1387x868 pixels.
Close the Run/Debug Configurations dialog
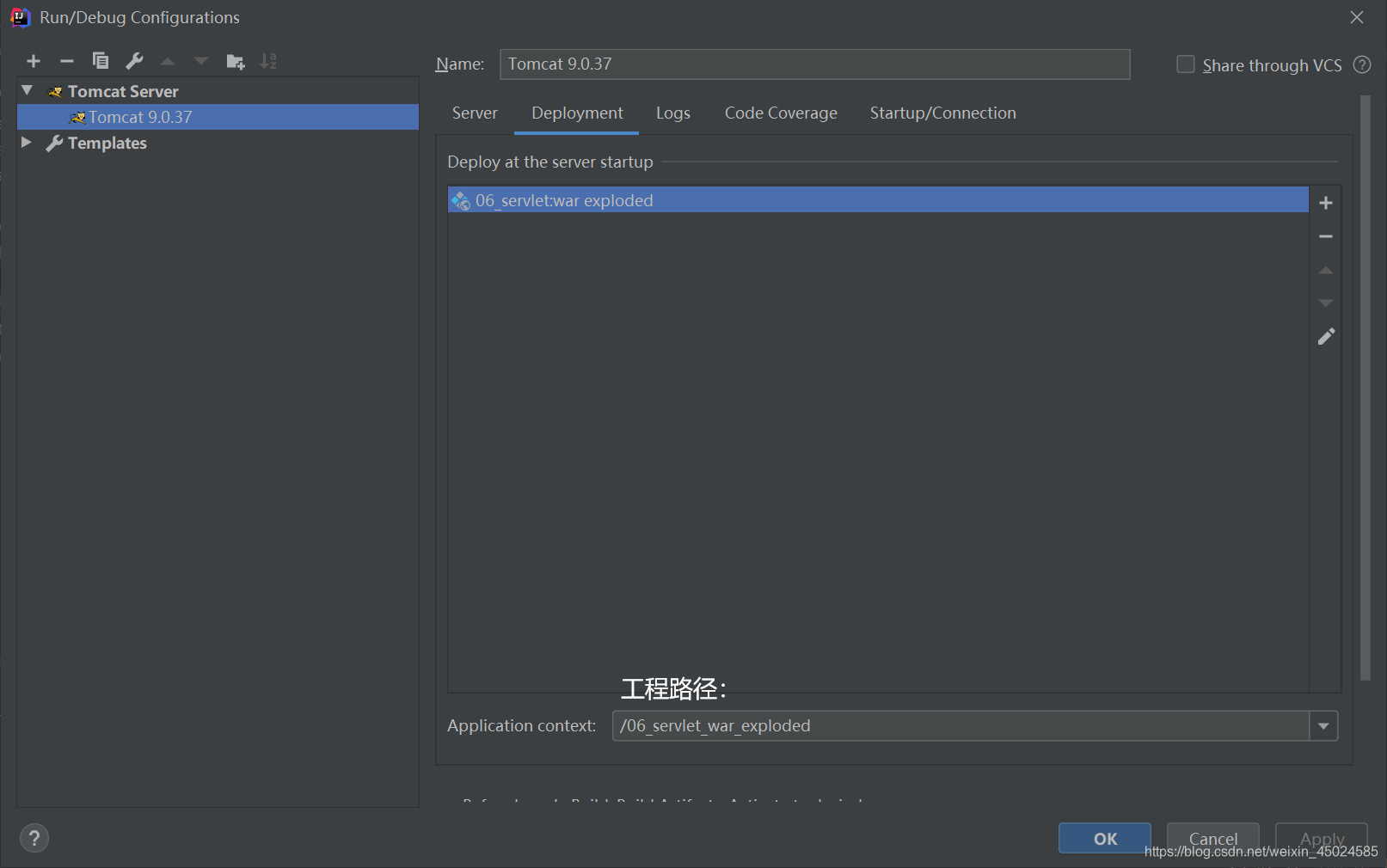[x=1357, y=17]
